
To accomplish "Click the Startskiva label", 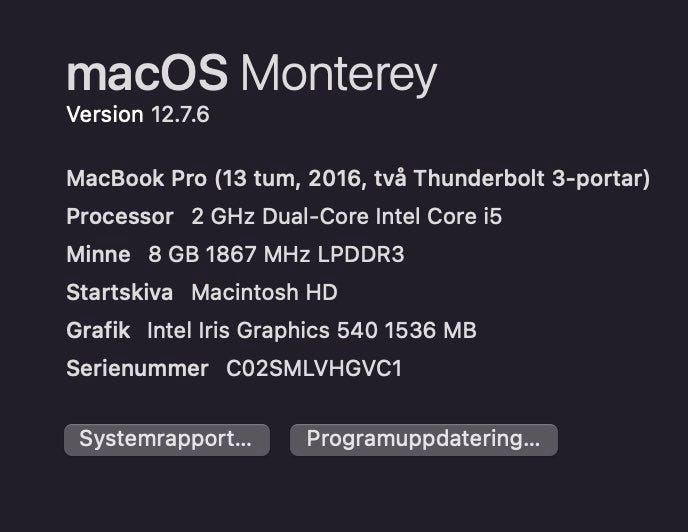I will [119, 292].
